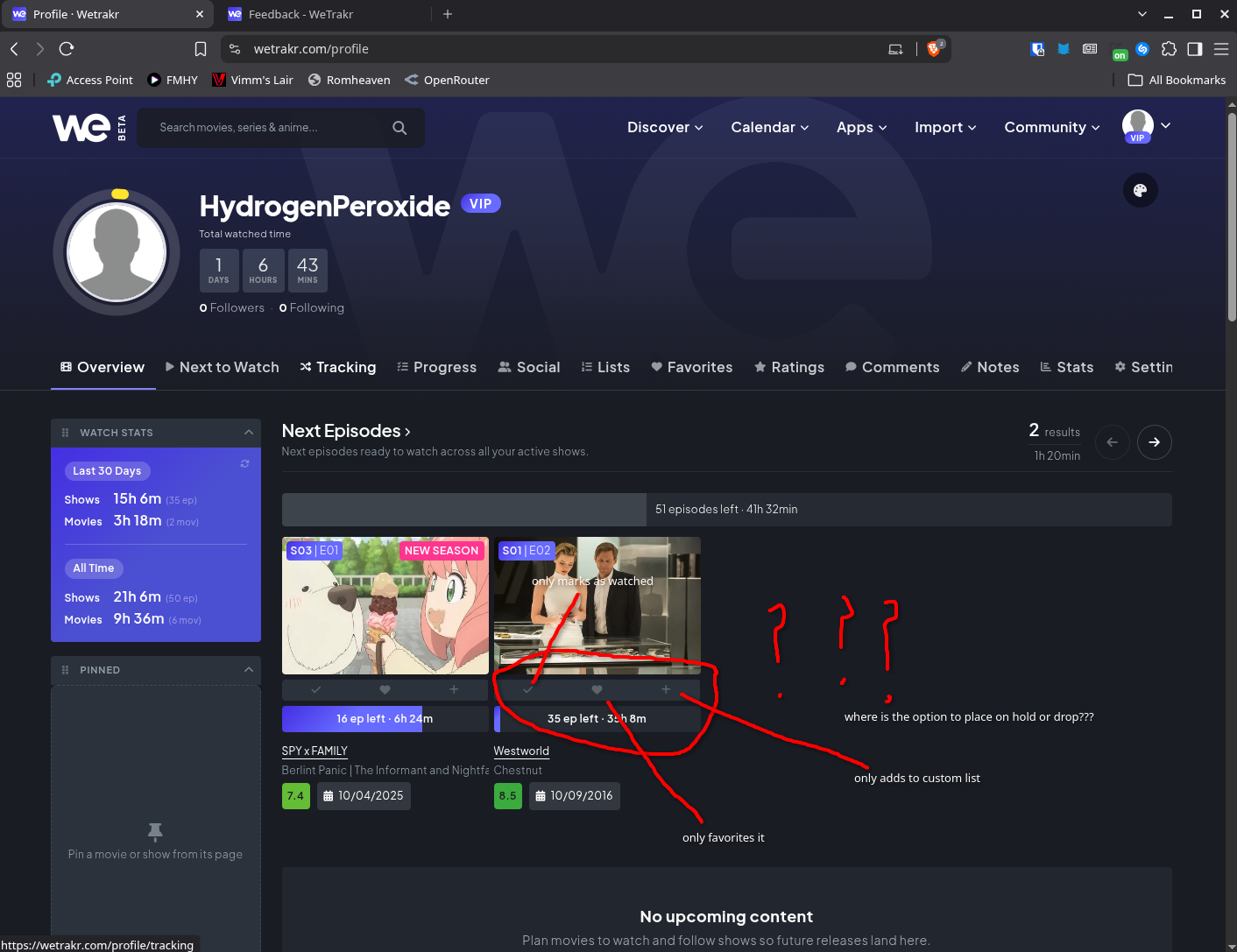Toggle the browser sidebar panel
The height and width of the screenshot is (952, 1237).
[1195, 49]
